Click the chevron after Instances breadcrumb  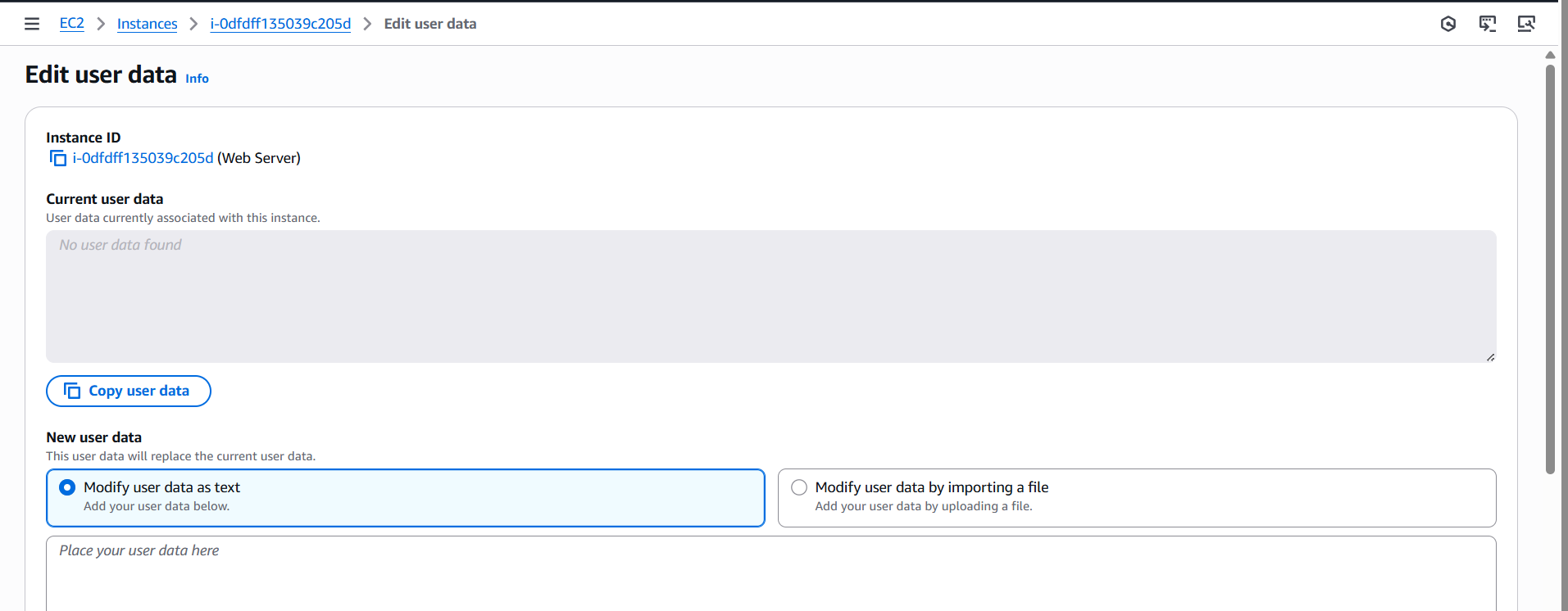(193, 24)
